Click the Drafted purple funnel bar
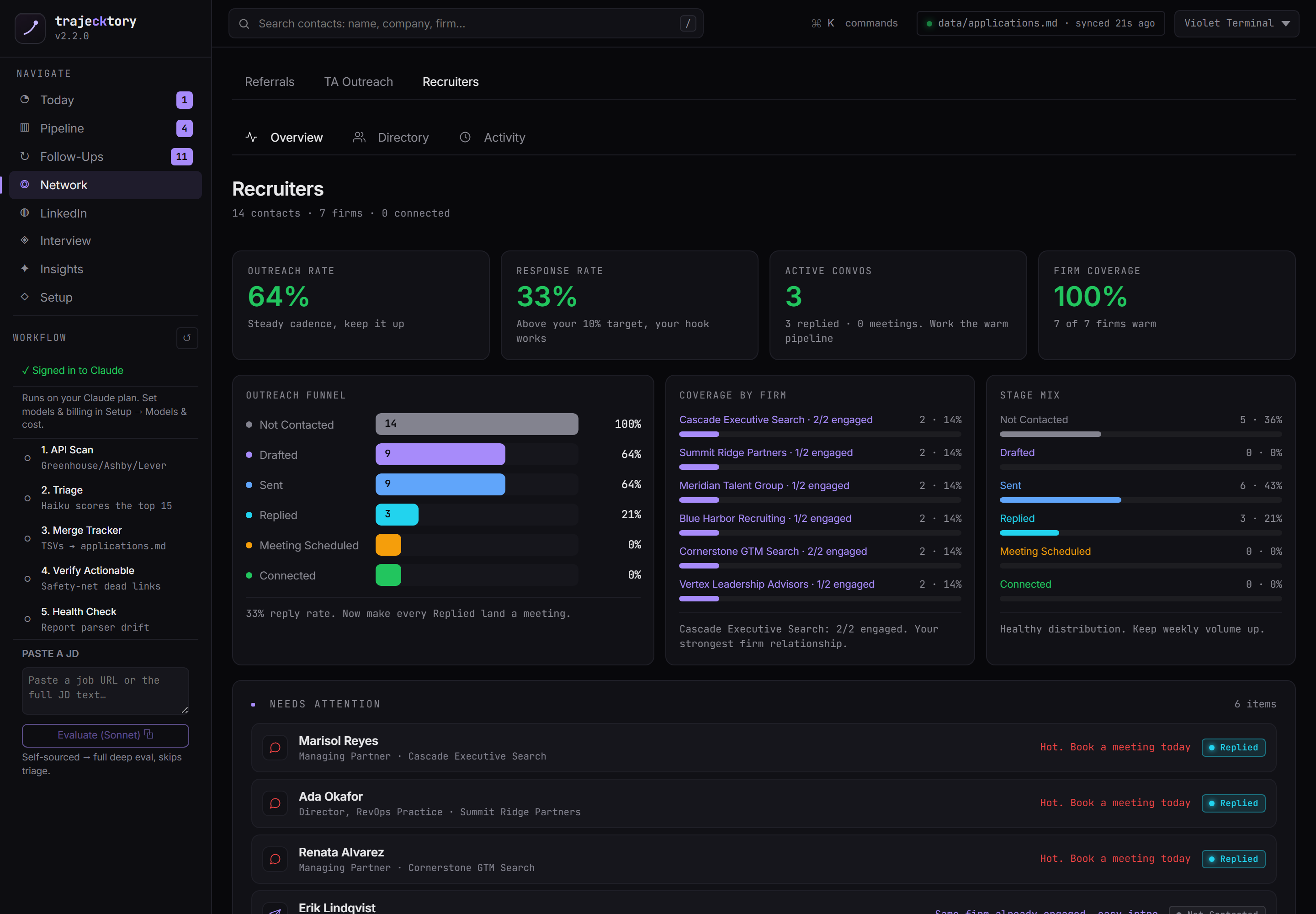Screen dimensions: 1316x914 440,454
